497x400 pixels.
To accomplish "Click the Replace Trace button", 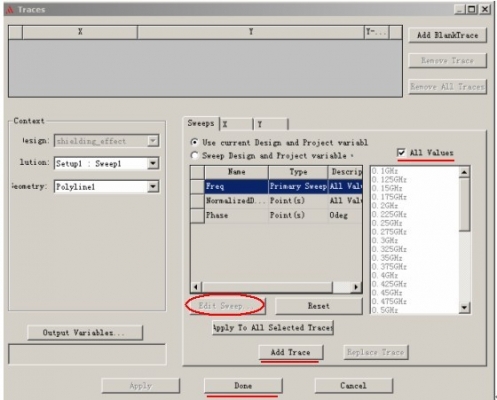I will point(376,352).
